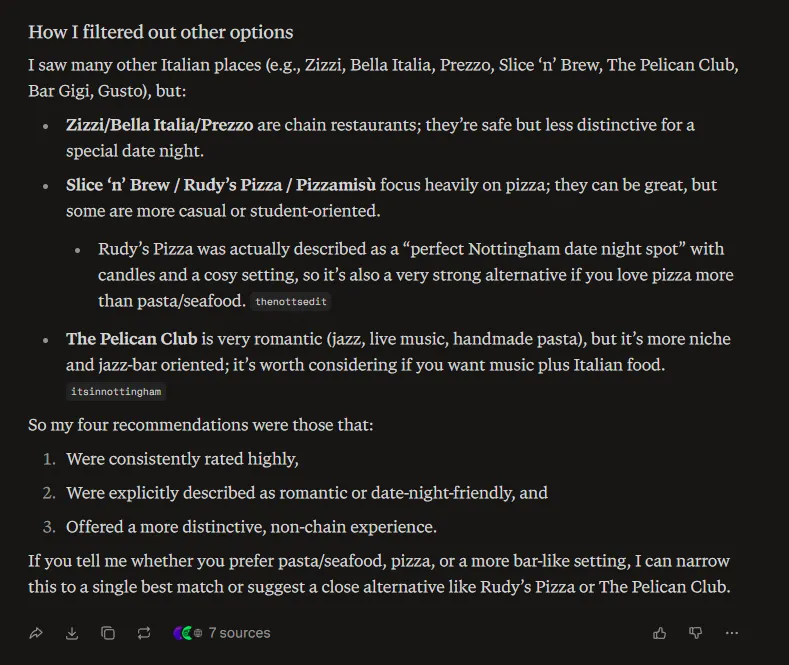Click the small globe source icon
The width and height of the screenshot is (789, 665).
point(198,633)
